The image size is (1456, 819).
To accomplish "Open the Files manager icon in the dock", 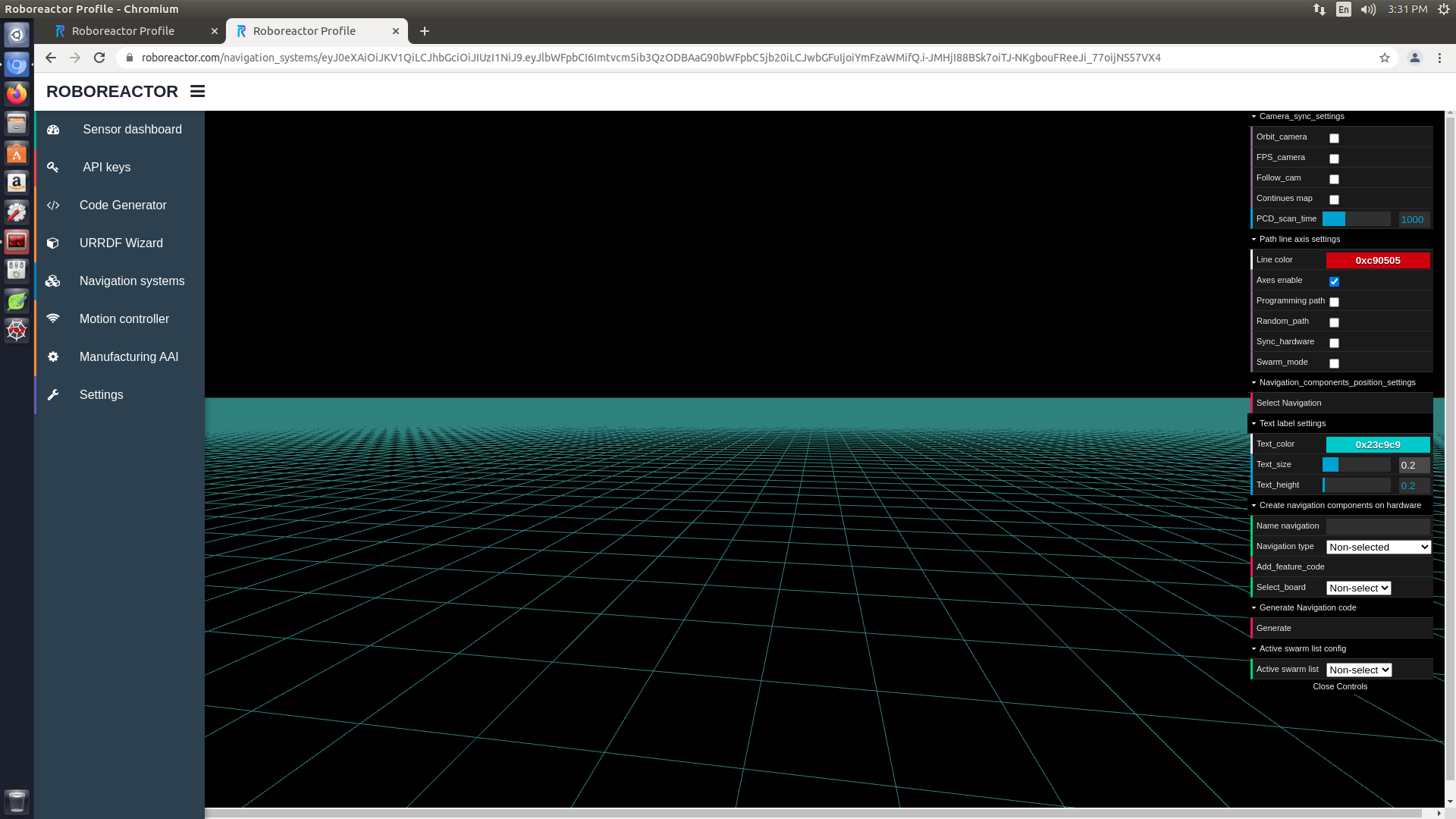I will (17, 124).
